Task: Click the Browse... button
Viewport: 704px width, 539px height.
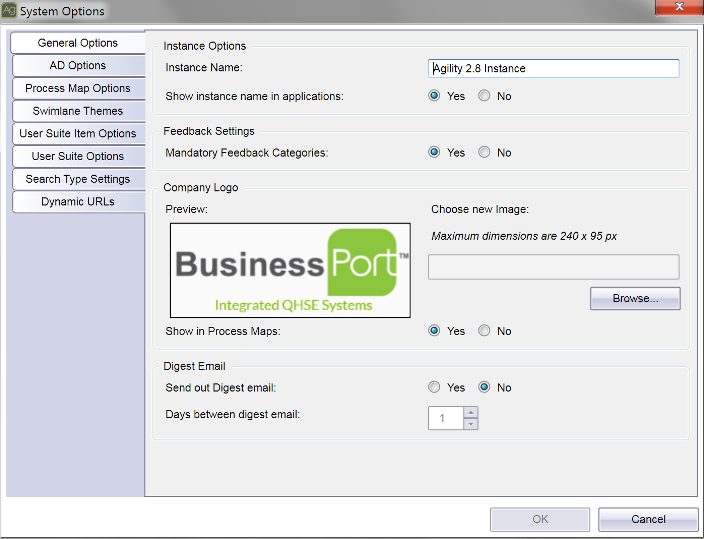Action: 635,298
